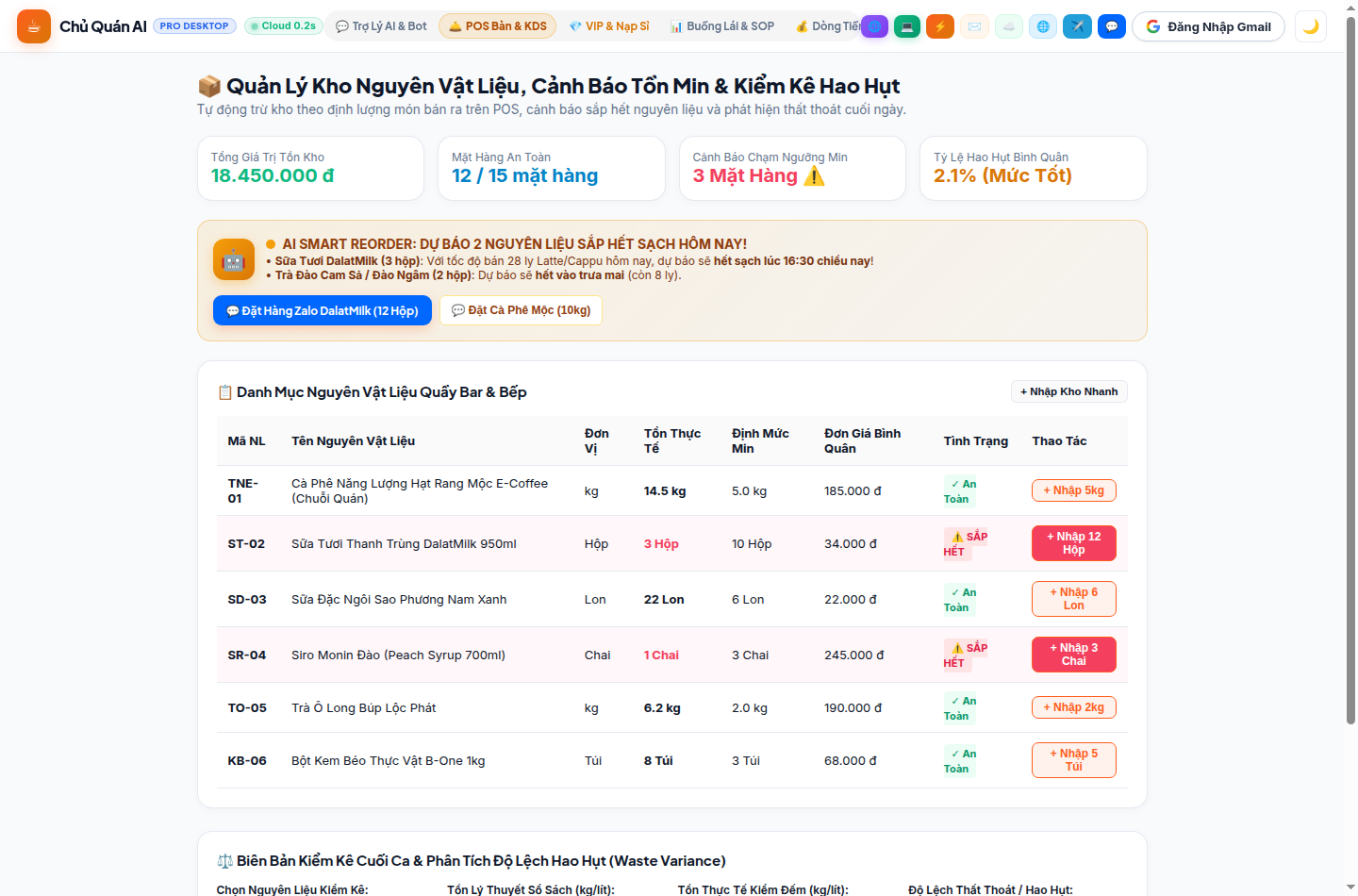Switch to the Trợ Lý AI & Bot tab
Viewport: 1358px width, 896px height.
[381, 26]
